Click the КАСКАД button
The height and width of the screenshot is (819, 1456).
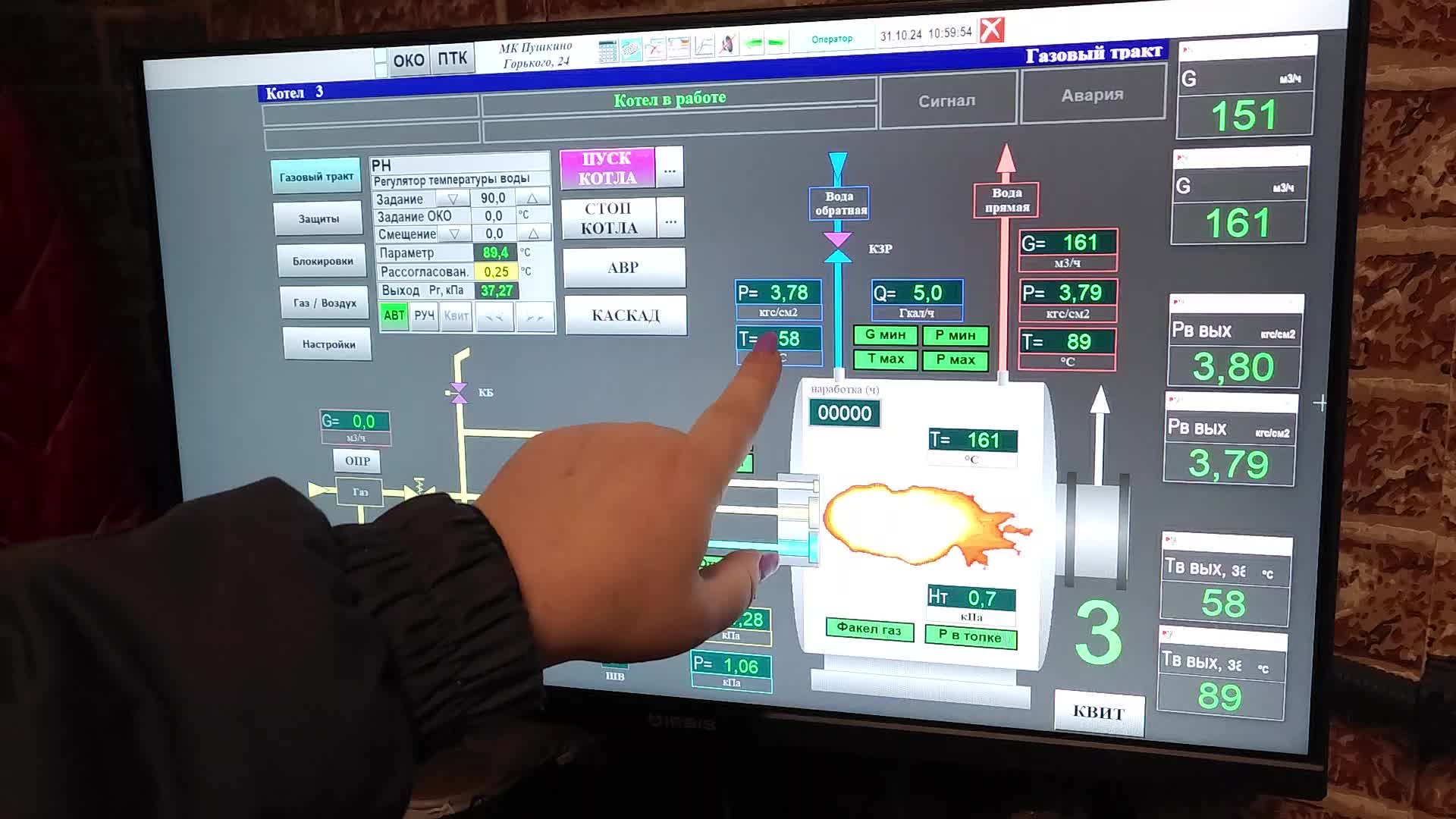(x=626, y=315)
